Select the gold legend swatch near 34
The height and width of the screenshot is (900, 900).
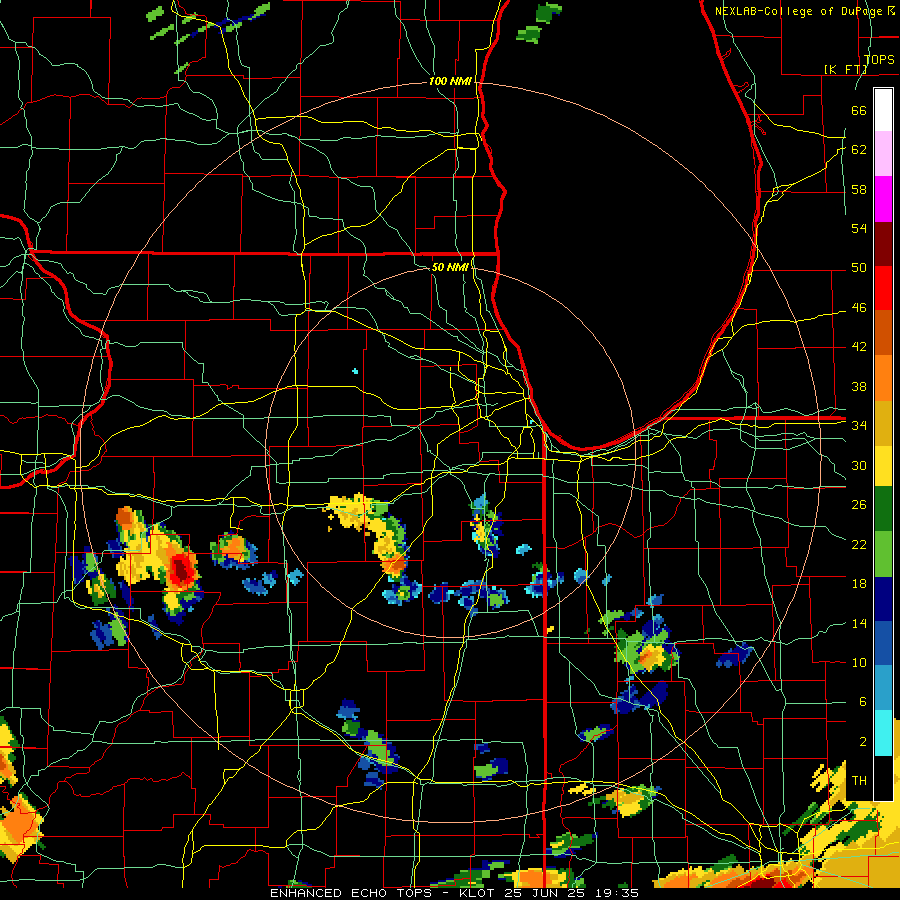pyautogui.click(x=883, y=423)
